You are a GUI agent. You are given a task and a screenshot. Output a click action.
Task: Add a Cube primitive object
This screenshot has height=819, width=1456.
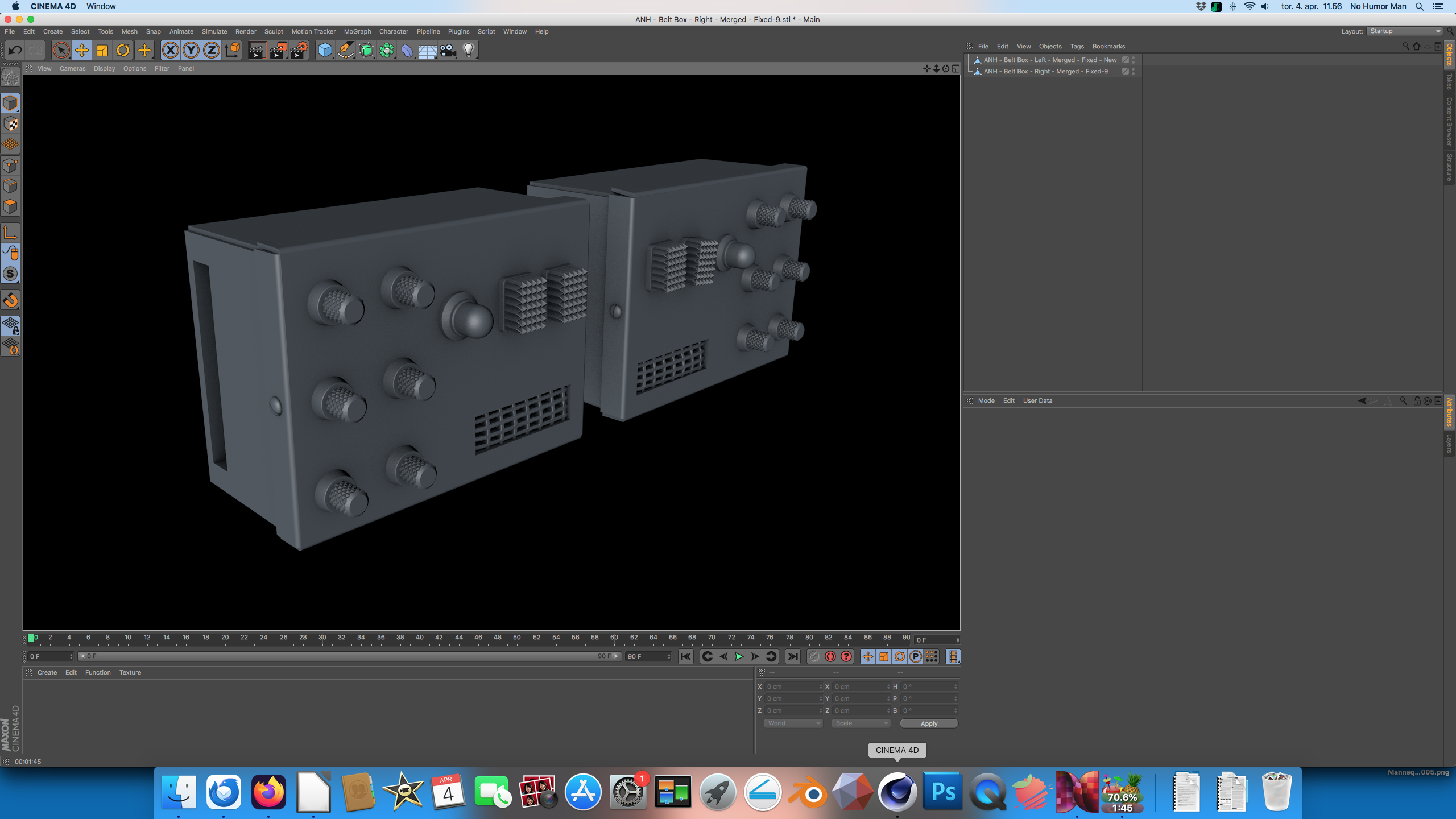pos(325,50)
